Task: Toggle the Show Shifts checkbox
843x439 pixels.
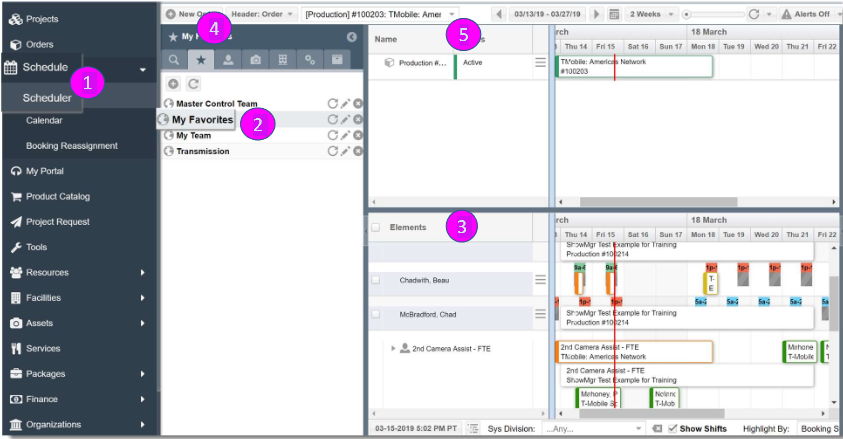Action: 672,428
